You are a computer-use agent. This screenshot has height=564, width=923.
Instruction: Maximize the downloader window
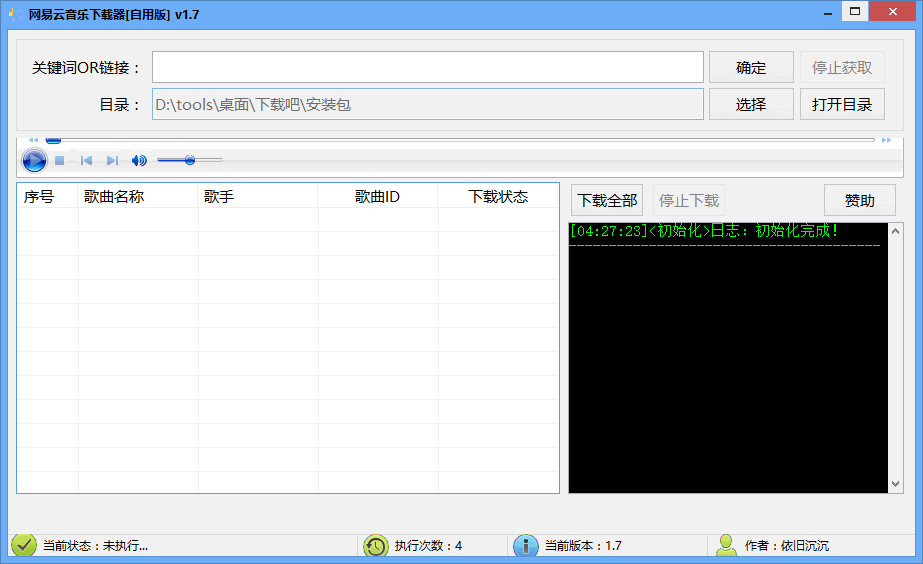[x=855, y=11]
